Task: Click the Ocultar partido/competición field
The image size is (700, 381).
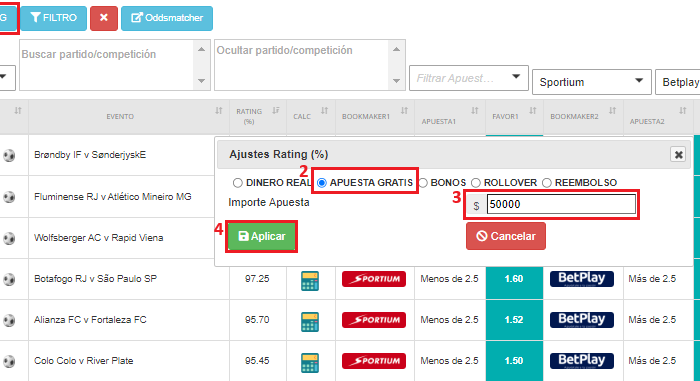Action: 302,65
